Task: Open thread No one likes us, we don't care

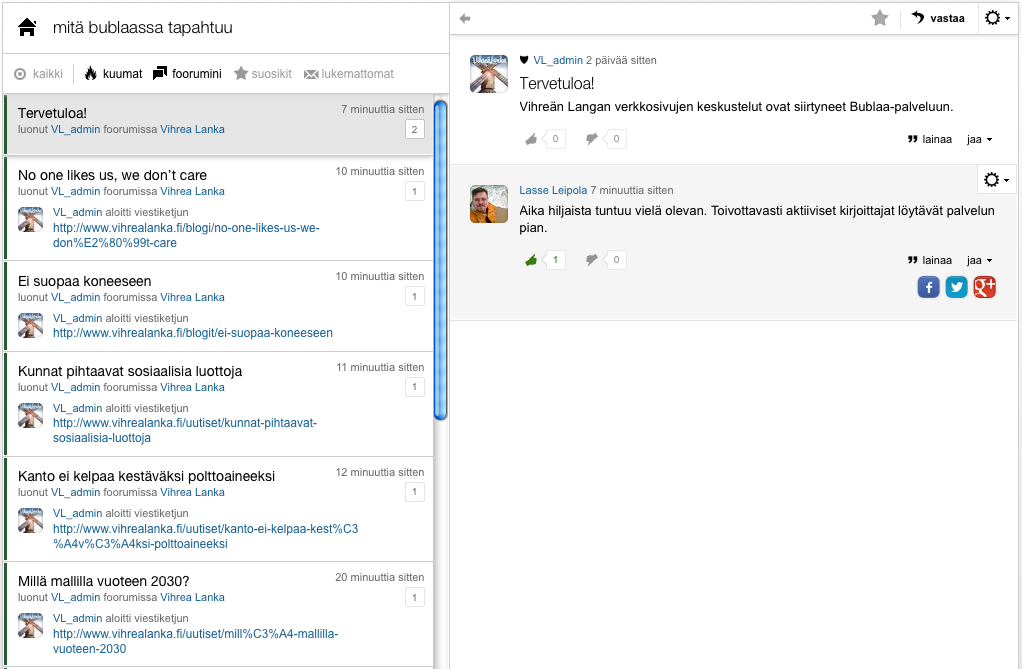Action: (112, 175)
